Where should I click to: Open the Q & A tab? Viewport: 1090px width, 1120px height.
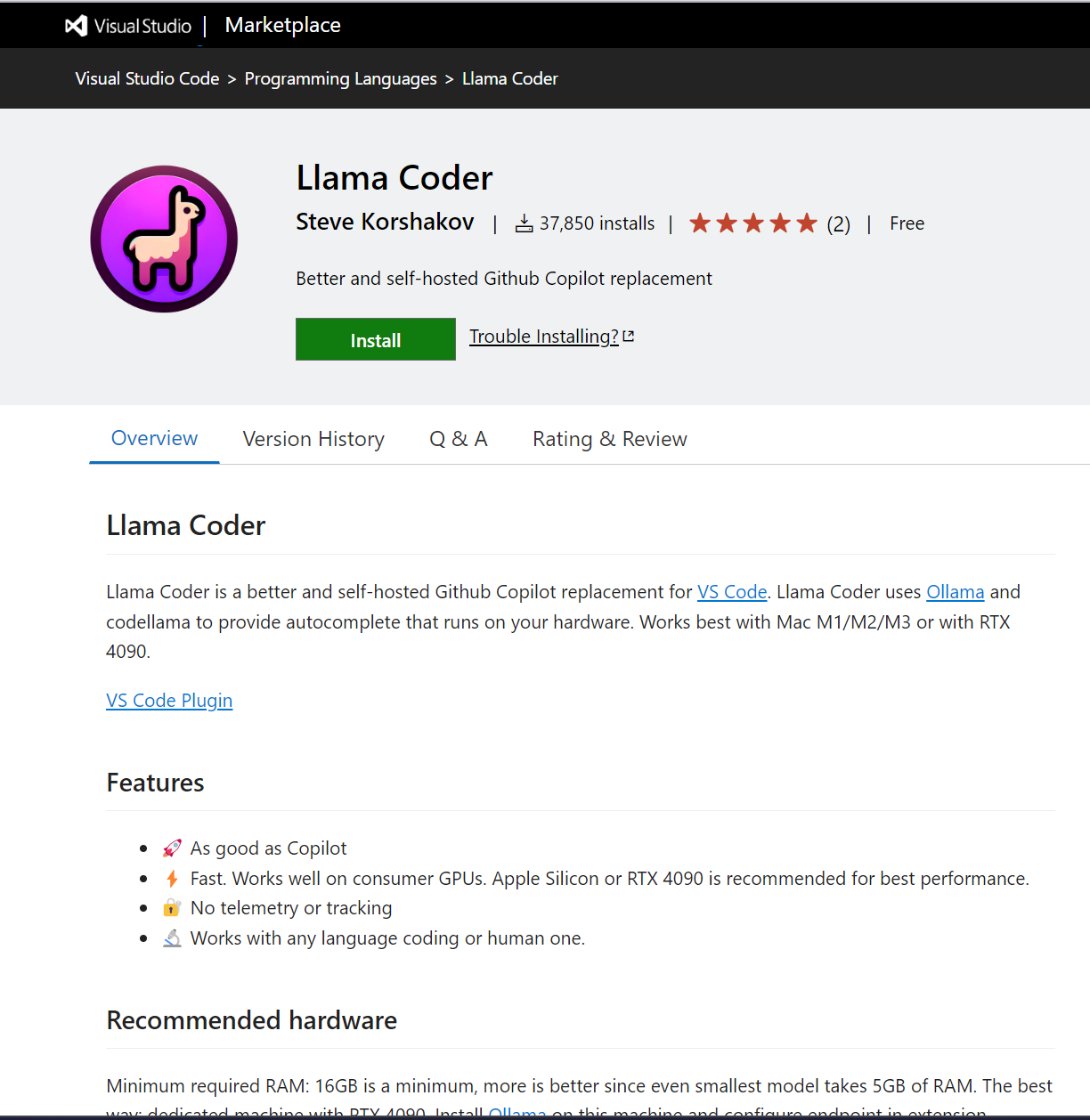(x=458, y=438)
